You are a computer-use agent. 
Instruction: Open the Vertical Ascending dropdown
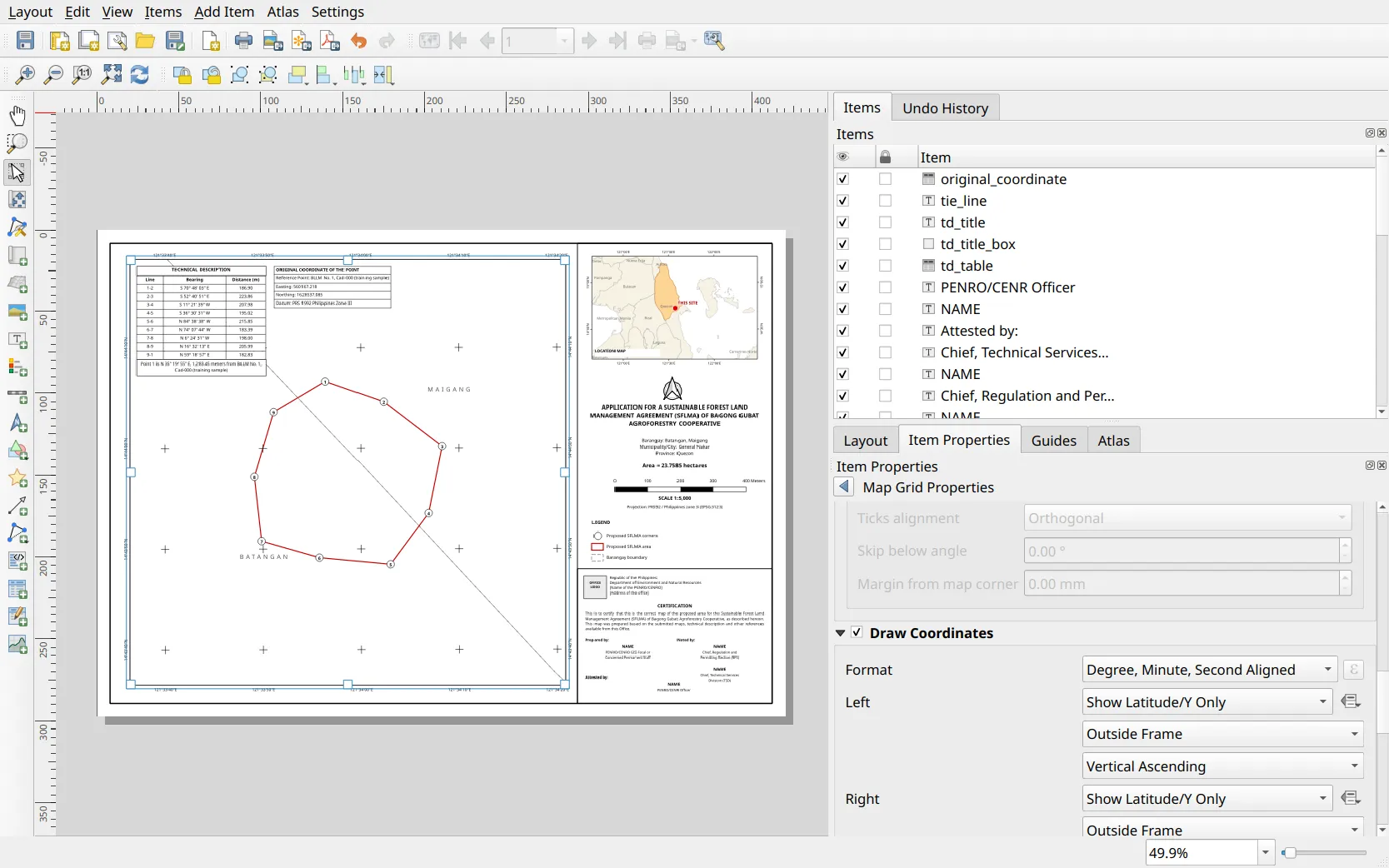1223,766
